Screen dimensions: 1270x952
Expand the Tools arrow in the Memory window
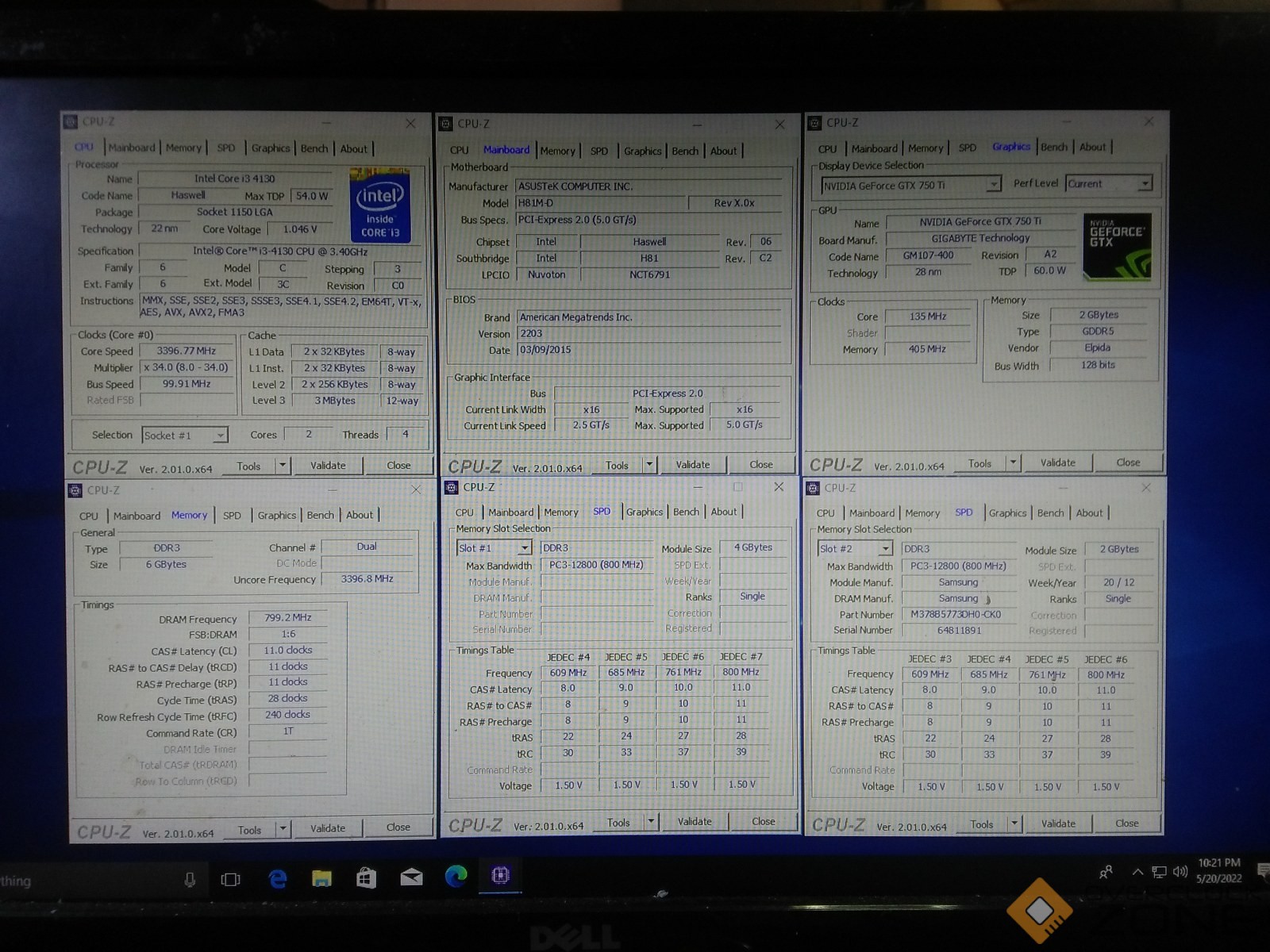click(x=283, y=829)
